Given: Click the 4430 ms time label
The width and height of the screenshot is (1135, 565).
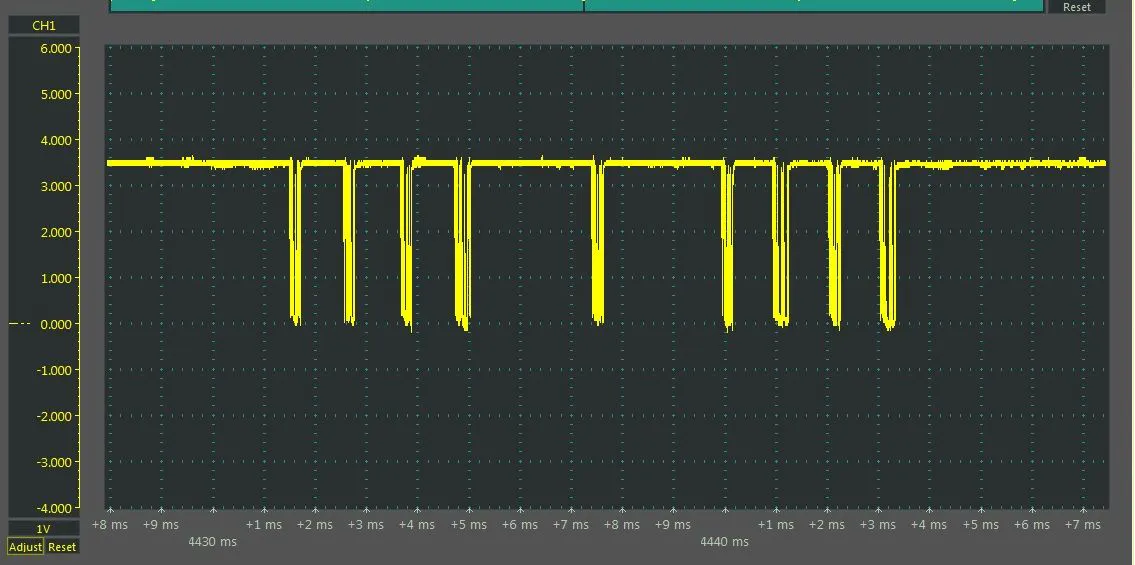Looking at the screenshot, I should coord(213,542).
